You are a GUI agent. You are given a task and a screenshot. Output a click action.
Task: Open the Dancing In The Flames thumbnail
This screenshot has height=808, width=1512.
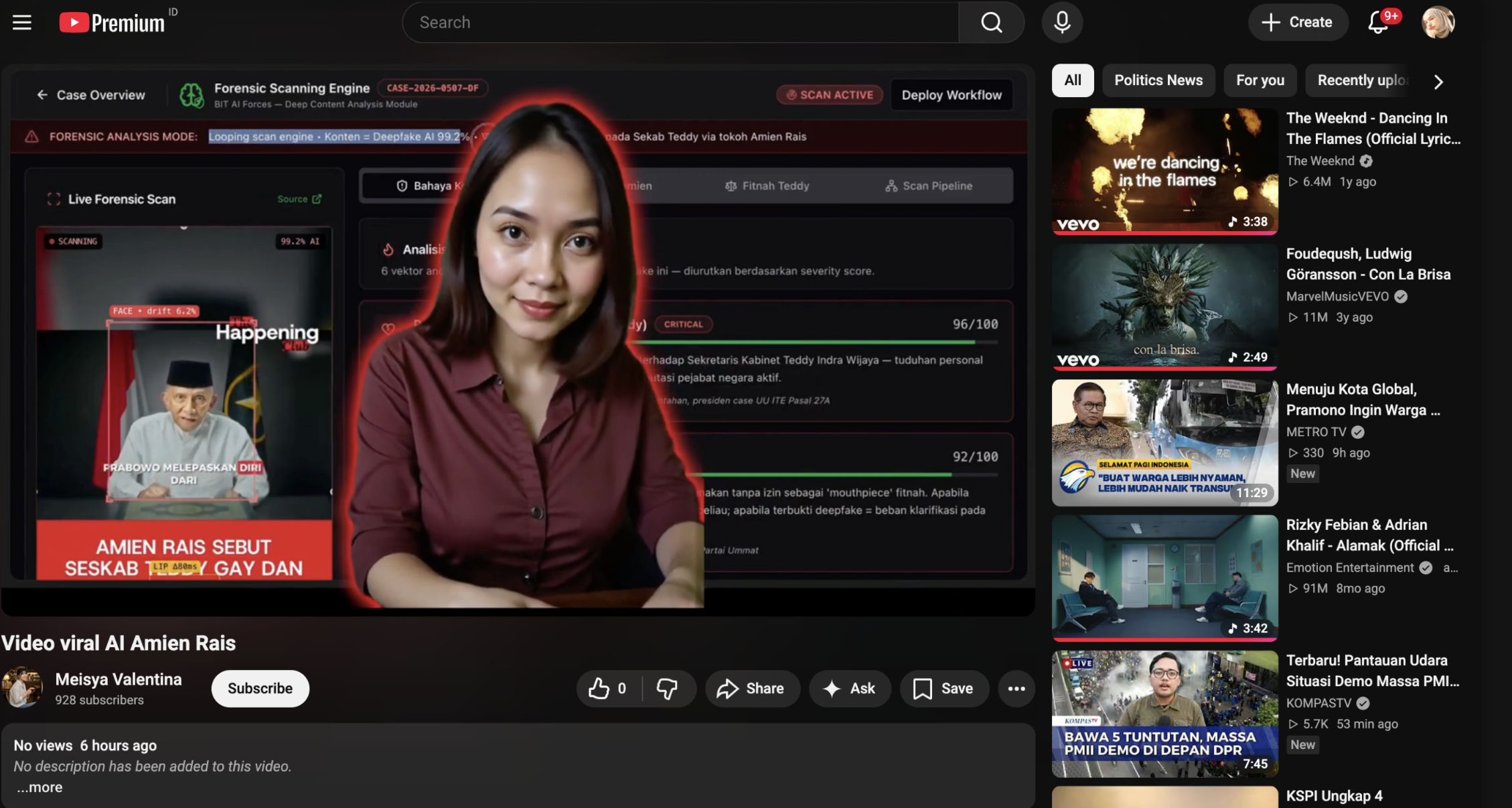click(1164, 172)
